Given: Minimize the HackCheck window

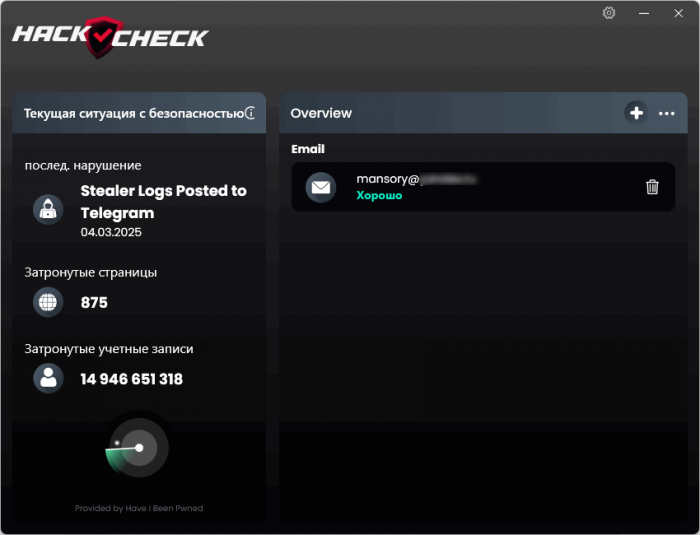Looking at the screenshot, I should tap(644, 13).
